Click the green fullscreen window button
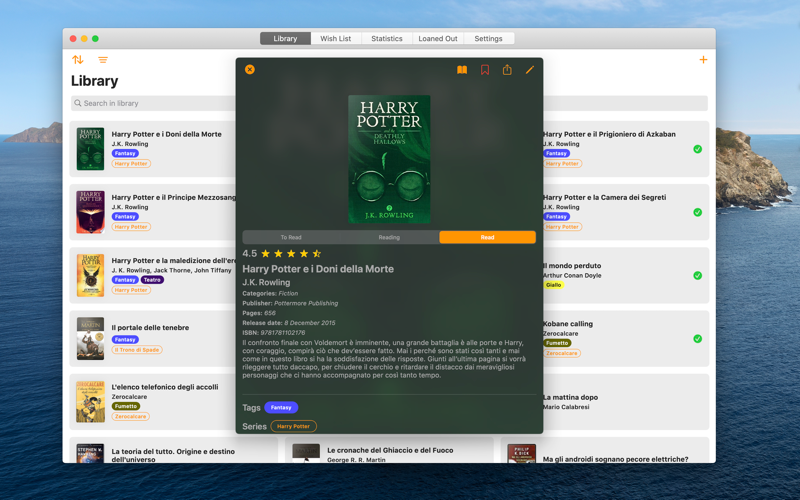 click(95, 39)
